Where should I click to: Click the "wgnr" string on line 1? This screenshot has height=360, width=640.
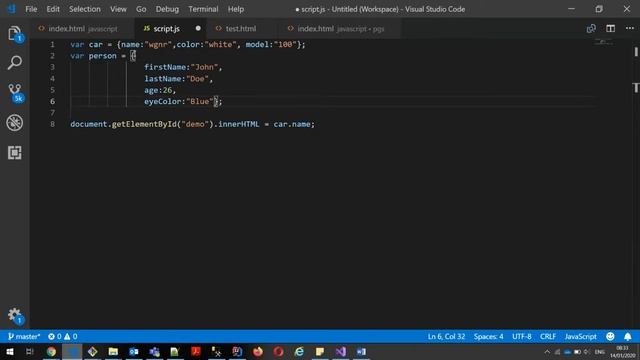click(158, 44)
